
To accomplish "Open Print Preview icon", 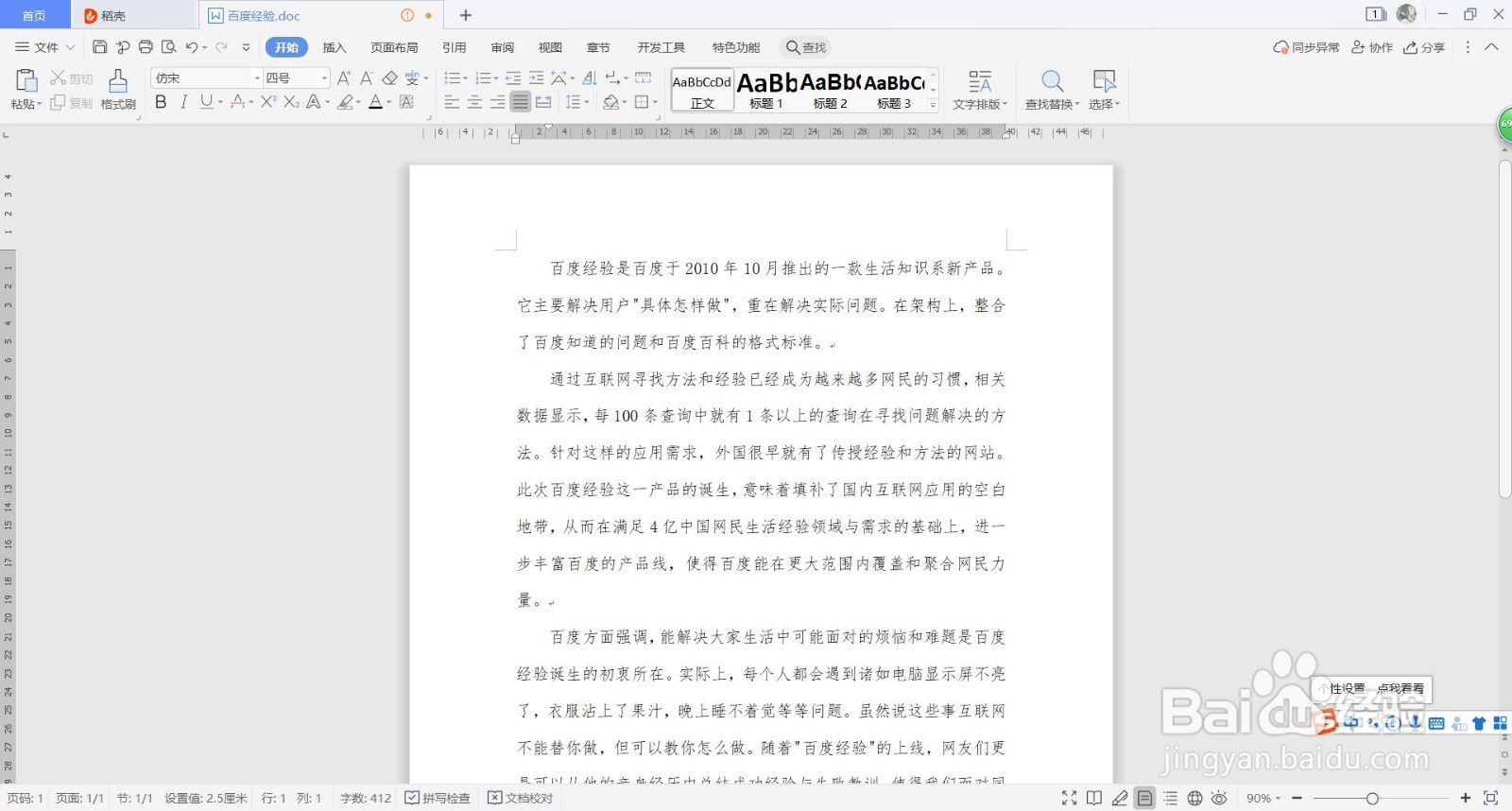I will pyautogui.click(x=169, y=47).
